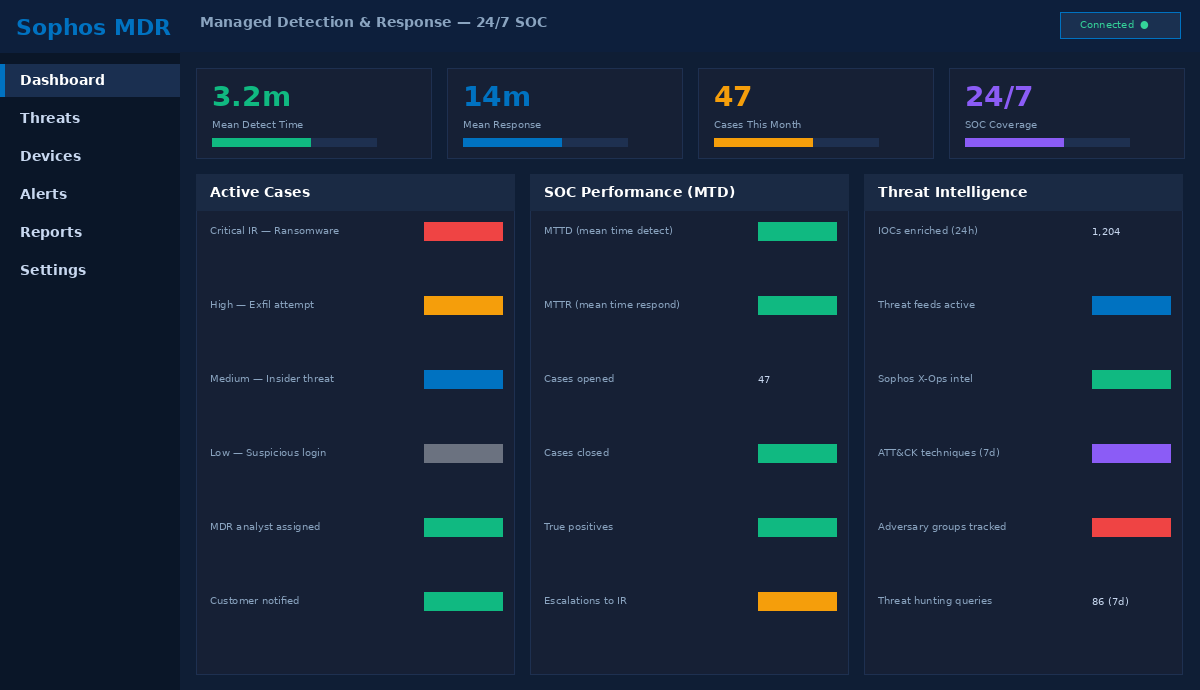This screenshot has width=1200, height=690.
Task: Select the High — Exfil attempt case label
Action: coord(262,305)
